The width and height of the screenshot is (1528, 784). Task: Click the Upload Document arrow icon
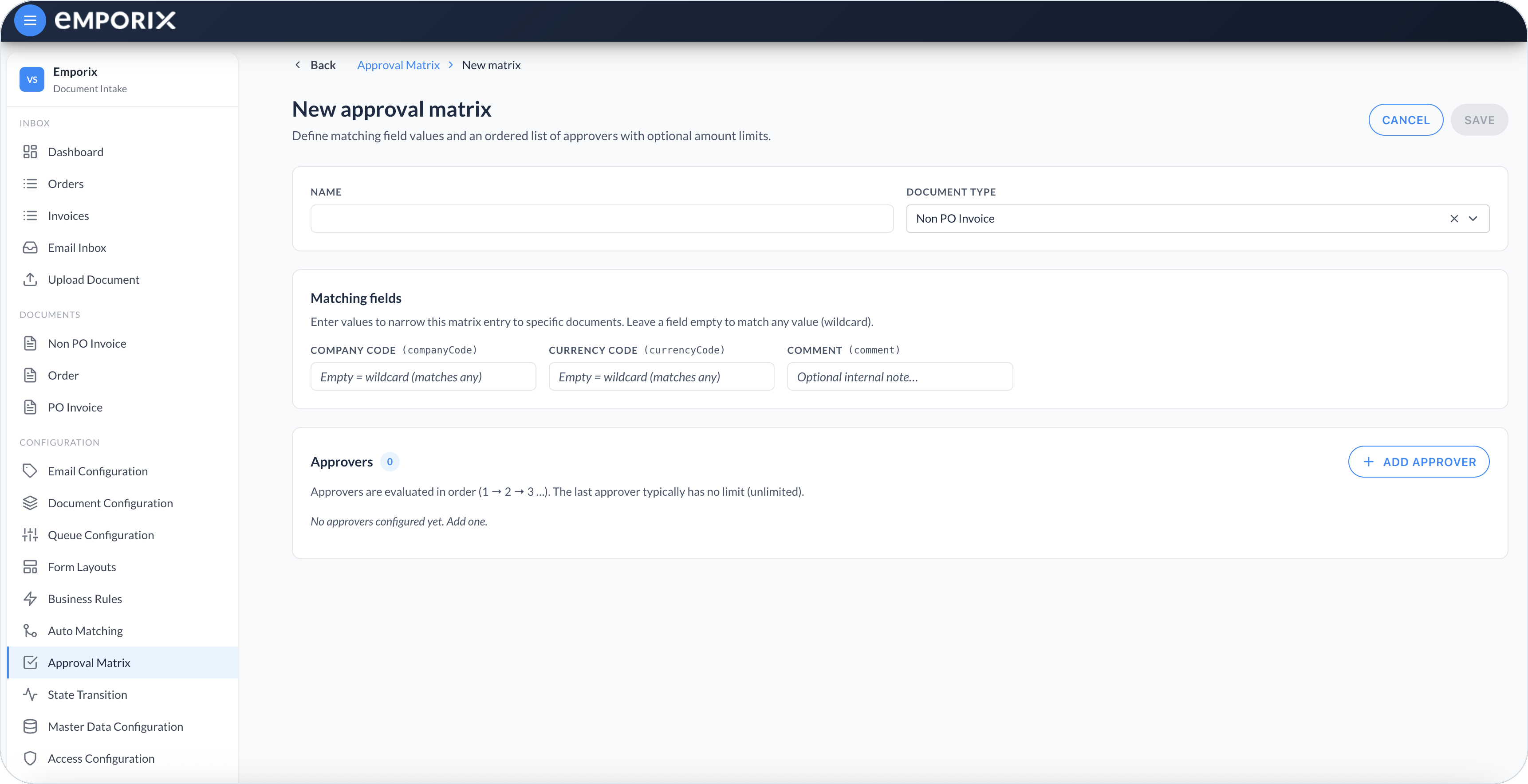coord(30,279)
